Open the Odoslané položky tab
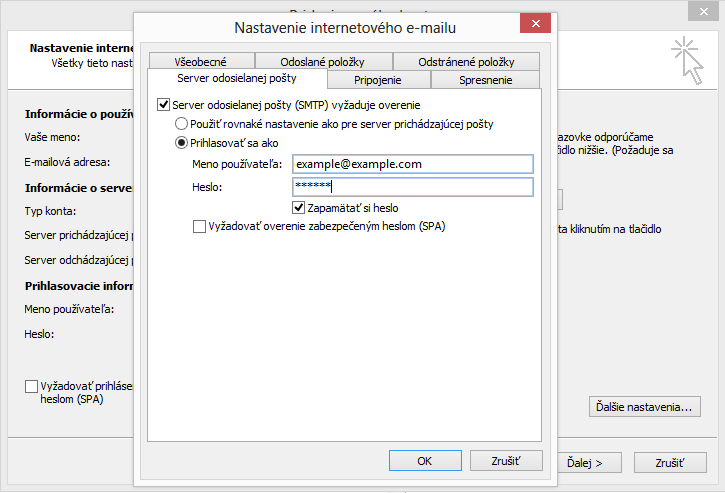The height and width of the screenshot is (493, 725). coord(323,62)
